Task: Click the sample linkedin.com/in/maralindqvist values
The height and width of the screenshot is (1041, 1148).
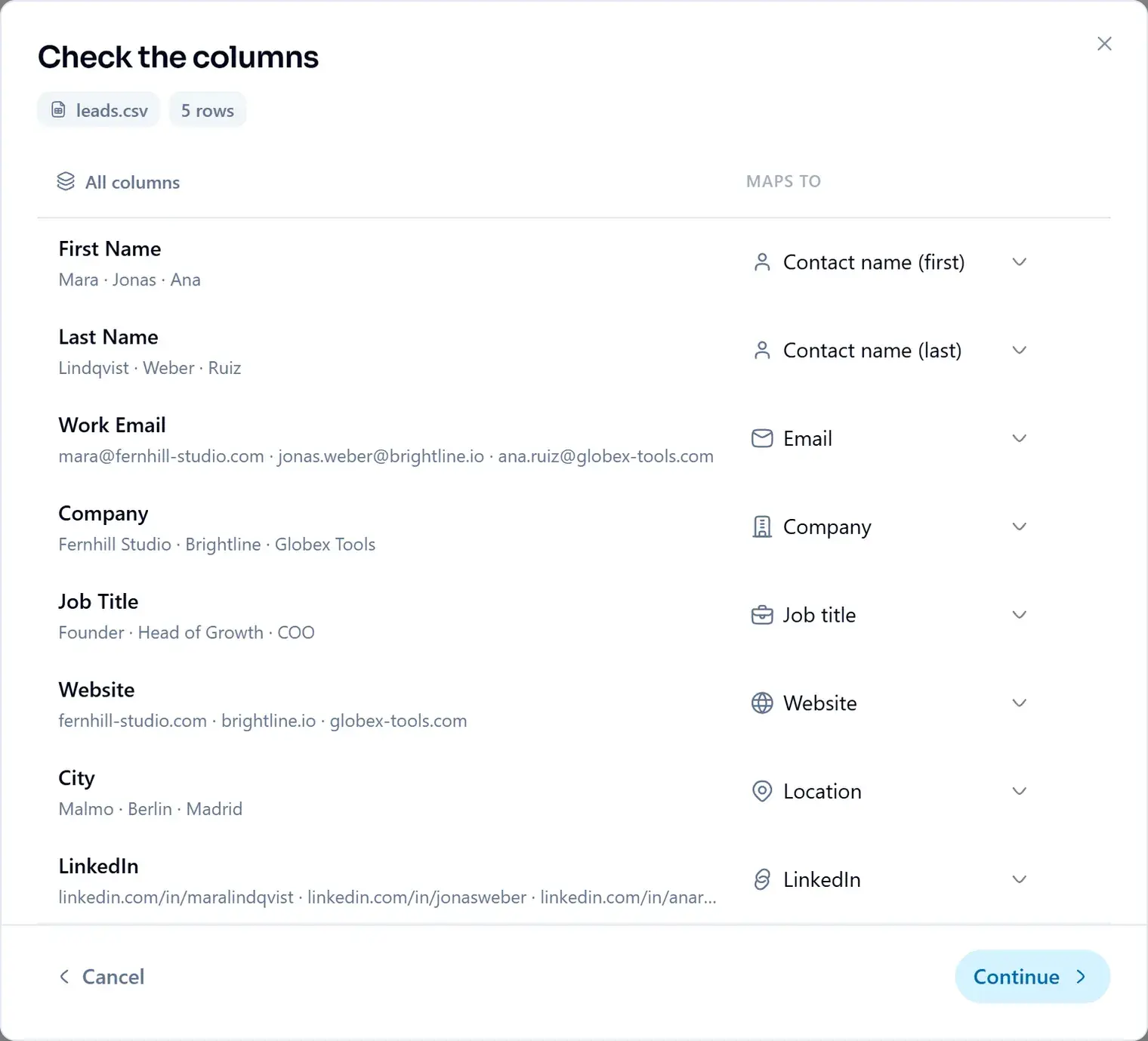Action: 387,897
